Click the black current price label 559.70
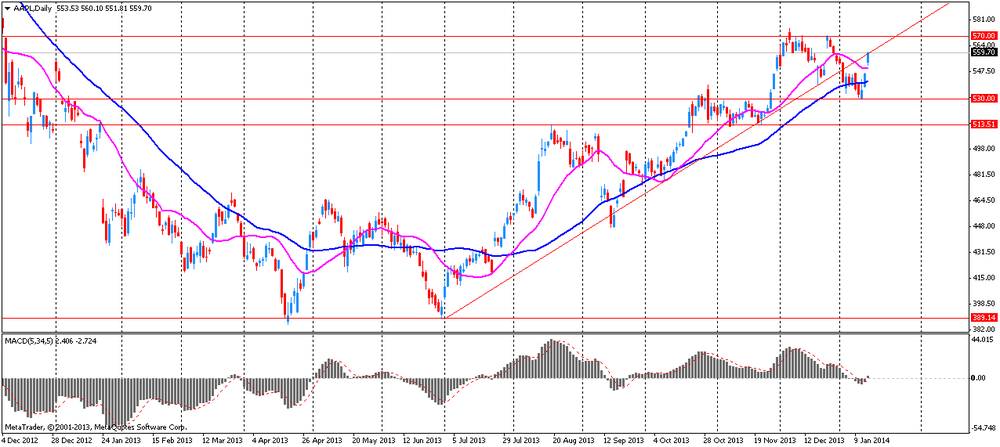The image size is (1000, 447). click(x=983, y=52)
